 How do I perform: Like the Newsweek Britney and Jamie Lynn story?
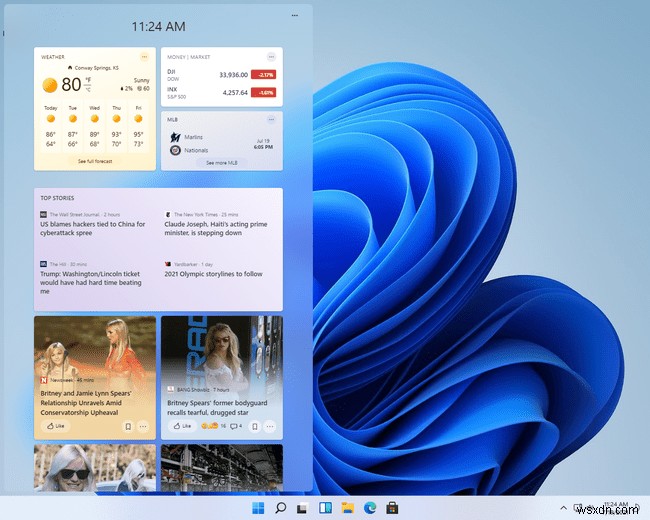(56, 426)
